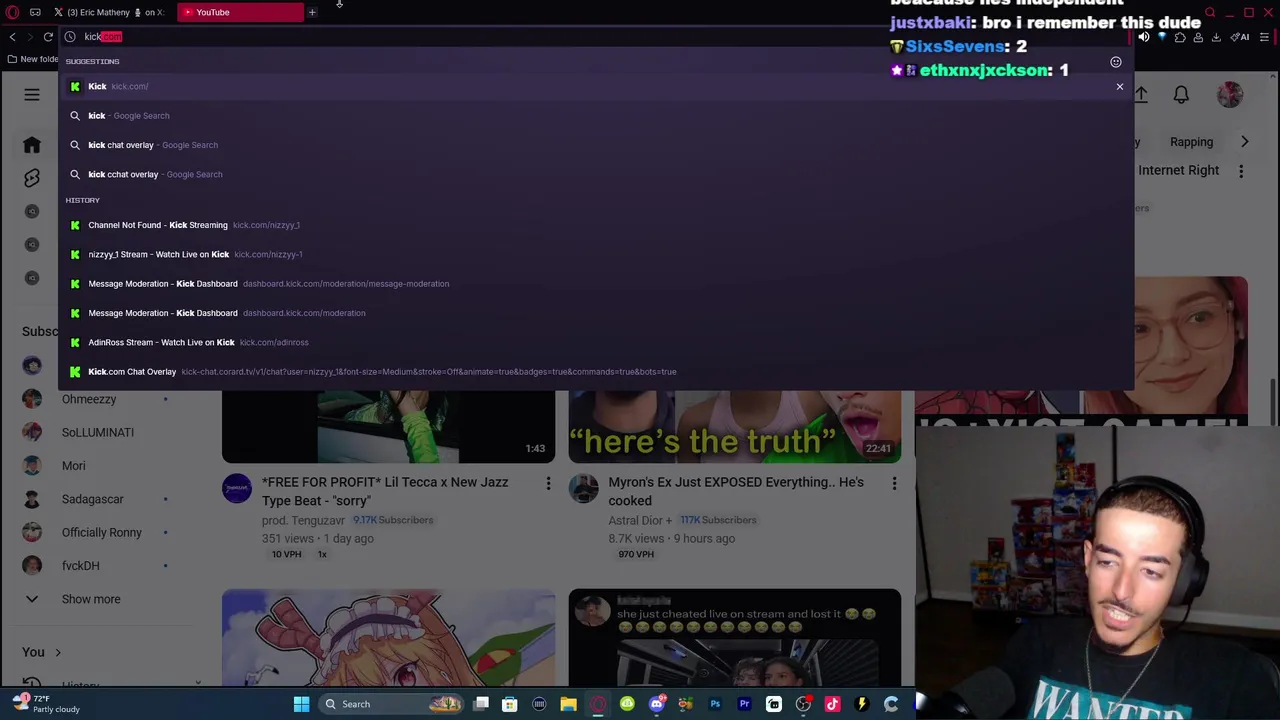
Task: Expand the 'You' section chevron
Action: point(58,653)
